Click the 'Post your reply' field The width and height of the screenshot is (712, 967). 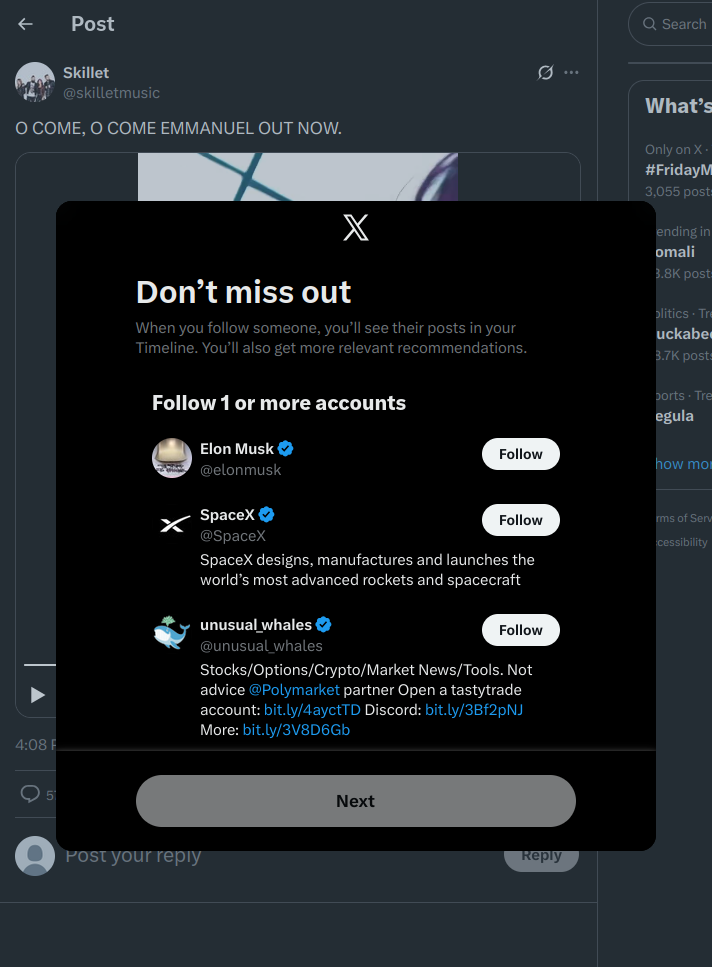tap(133, 855)
